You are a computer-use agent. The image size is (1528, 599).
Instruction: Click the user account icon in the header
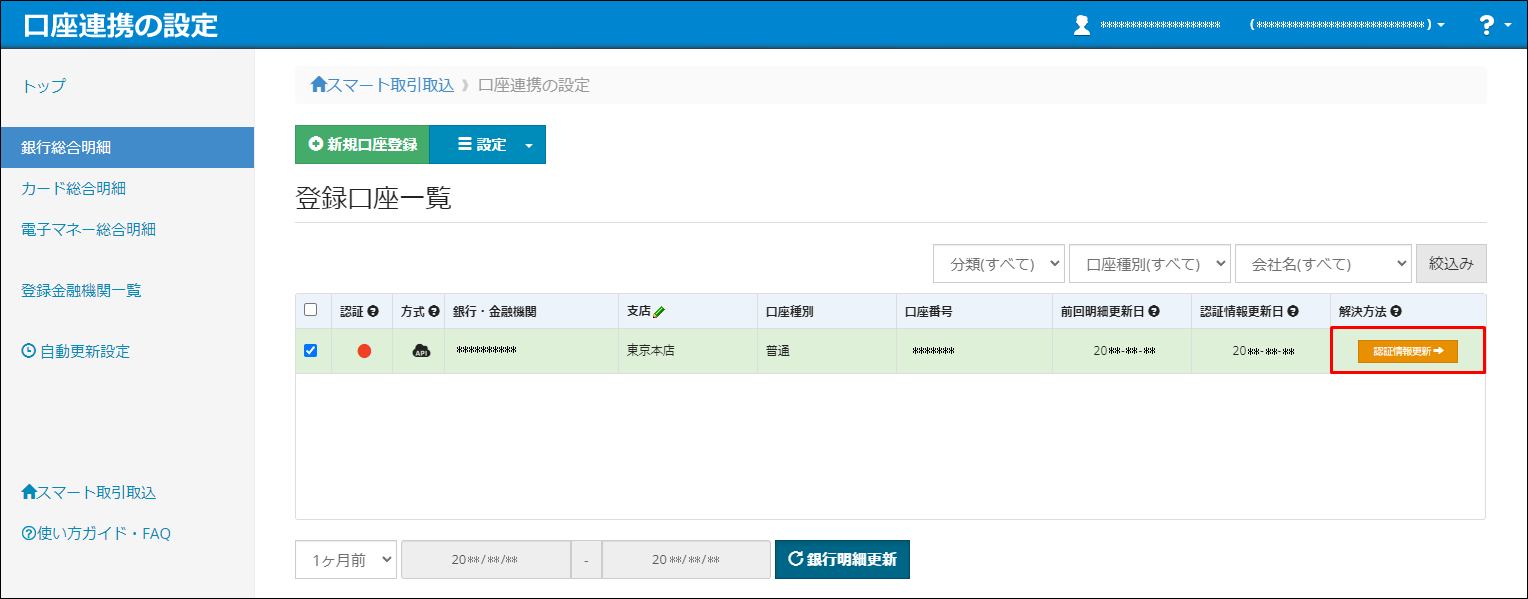pyautogui.click(x=1082, y=24)
